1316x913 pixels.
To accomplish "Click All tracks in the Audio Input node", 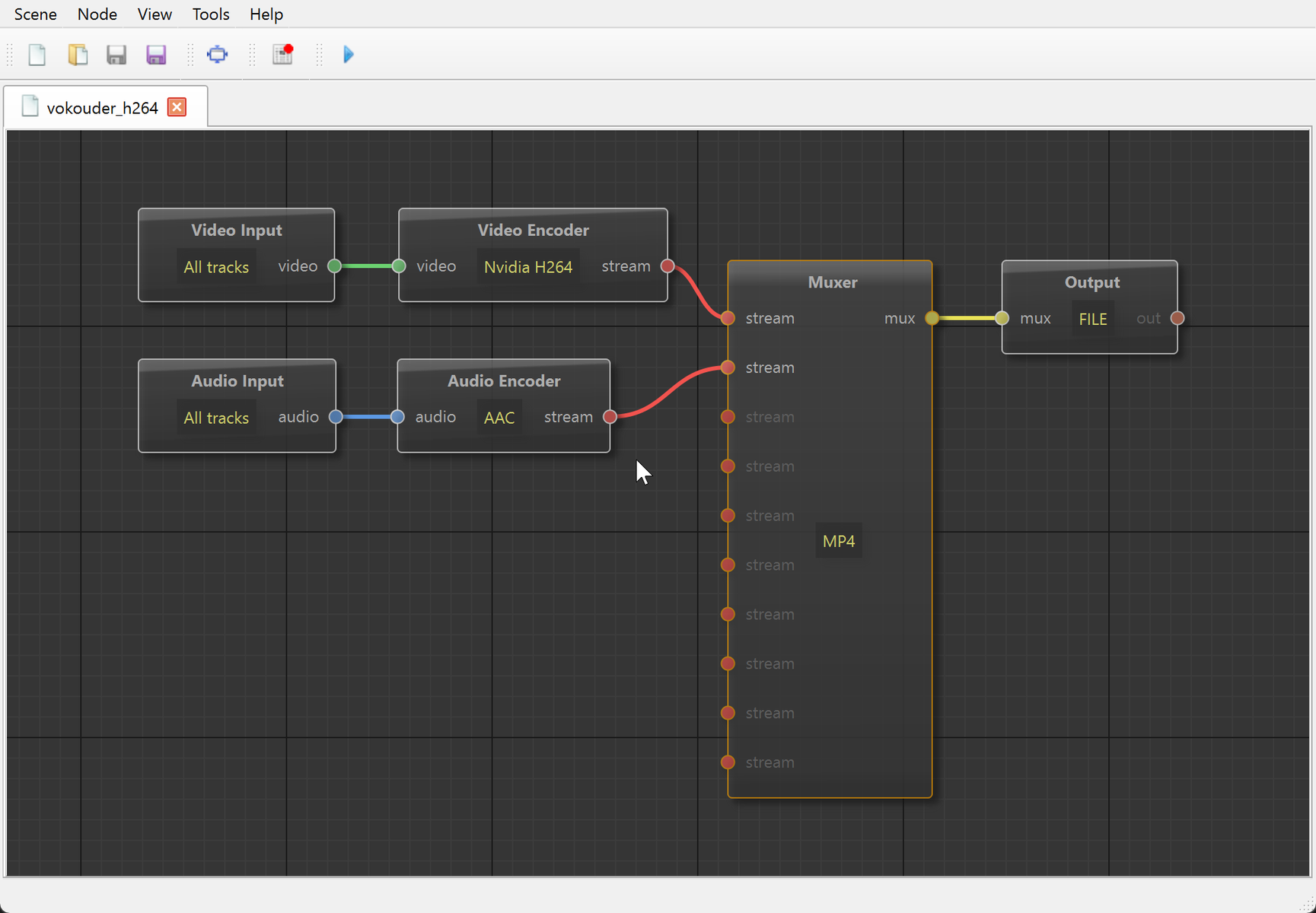I will coord(216,418).
